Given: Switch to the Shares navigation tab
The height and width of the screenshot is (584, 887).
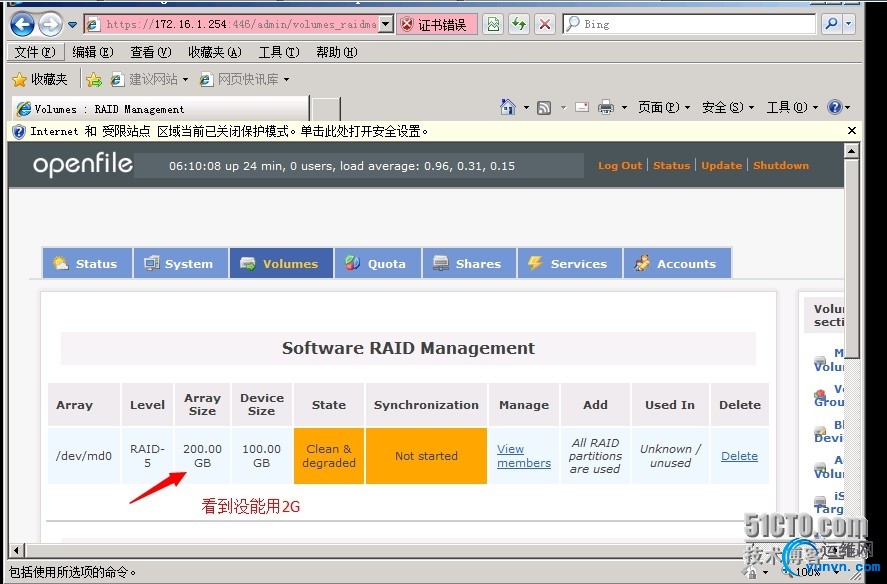Looking at the screenshot, I should coord(470,263).
